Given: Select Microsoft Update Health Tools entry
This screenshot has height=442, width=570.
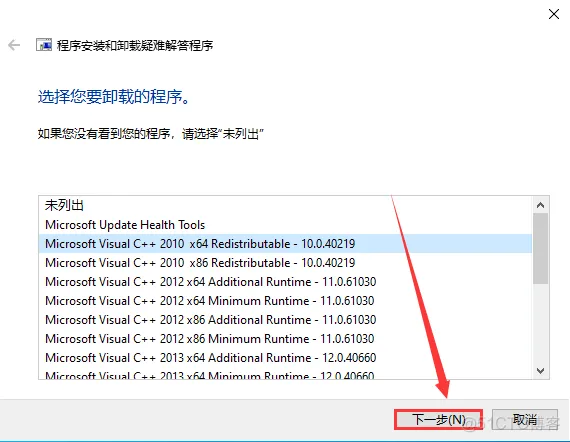Looking at the screenshot, I should [x=285, y=225].
